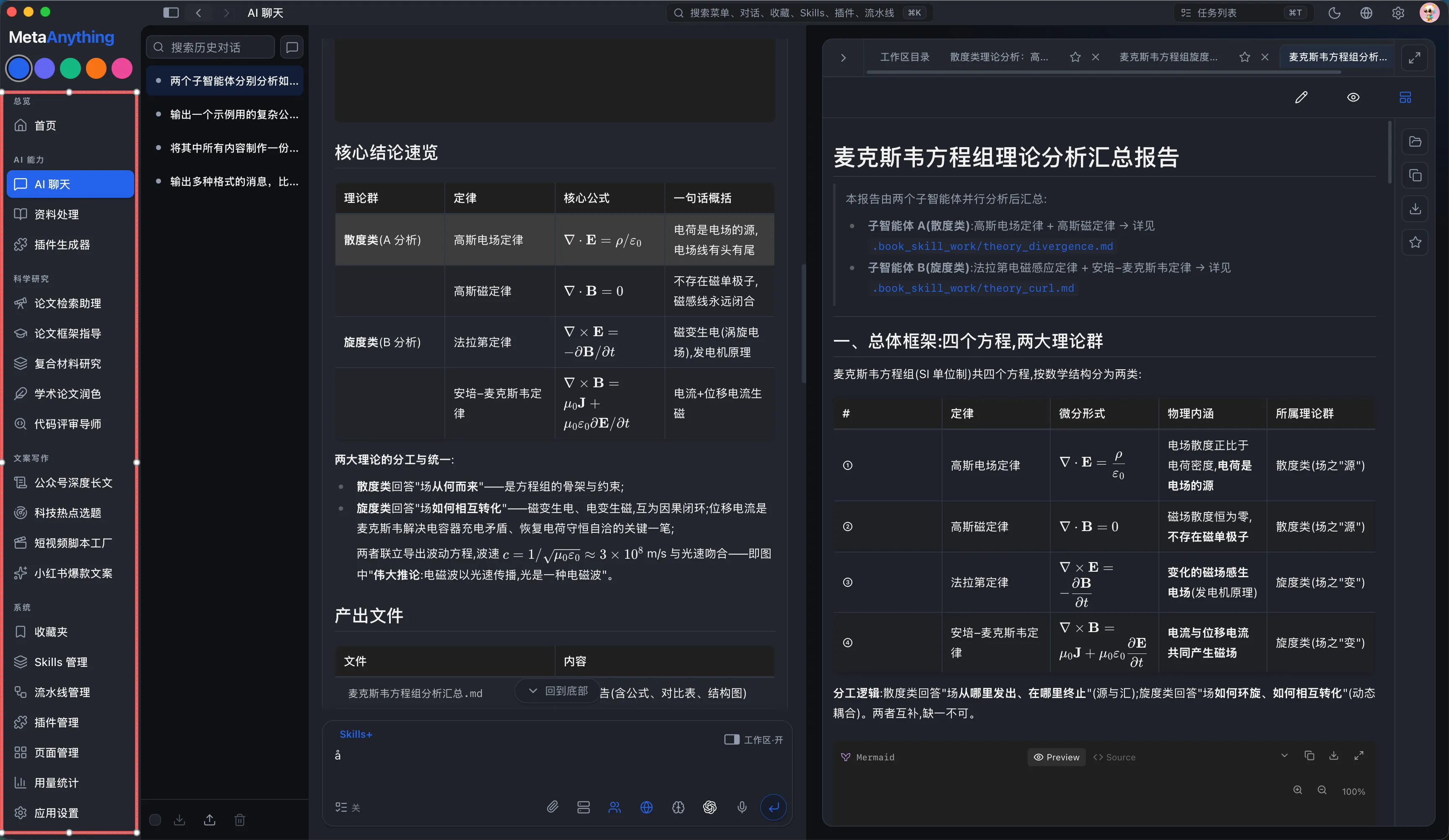Click the 搜索历史对话 search field
1449x840 pixels.
(210, 47)
